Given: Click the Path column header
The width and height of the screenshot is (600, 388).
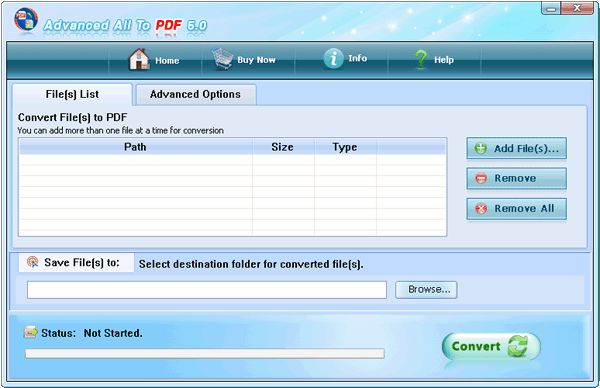Looking at the screenshot, I should (135, 147).
